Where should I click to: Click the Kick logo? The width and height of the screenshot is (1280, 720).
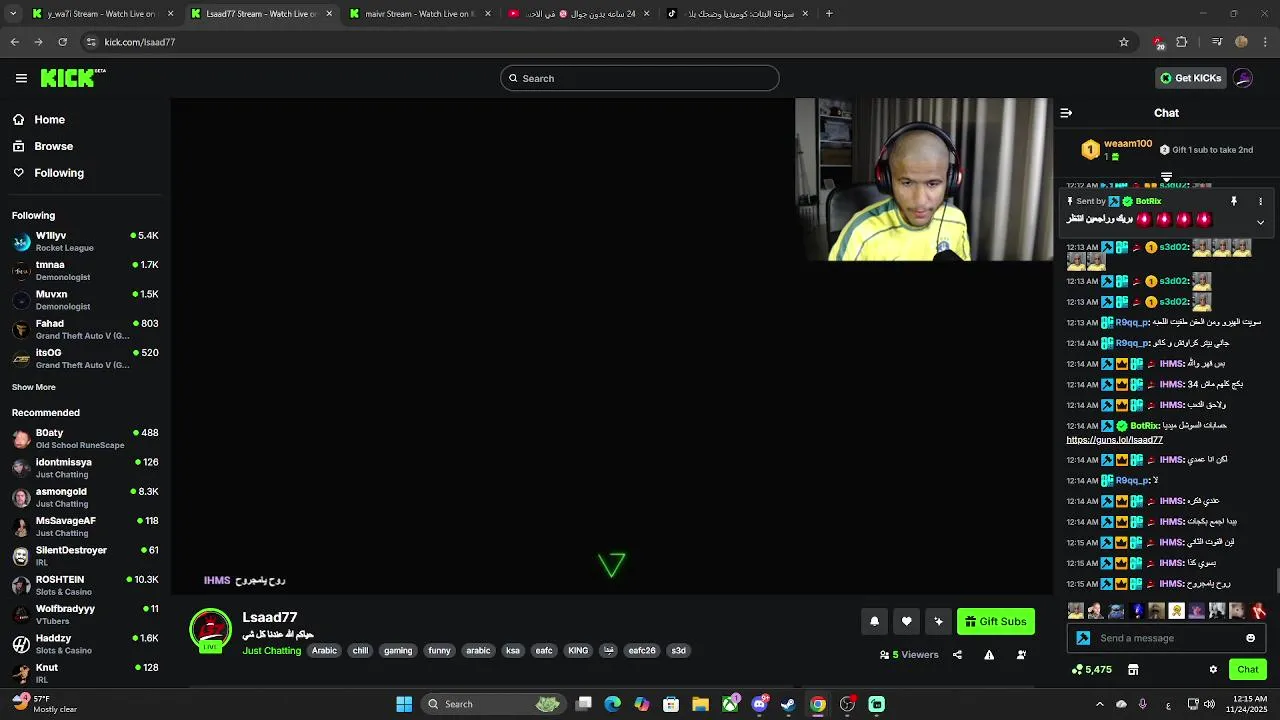coord(73,78)
